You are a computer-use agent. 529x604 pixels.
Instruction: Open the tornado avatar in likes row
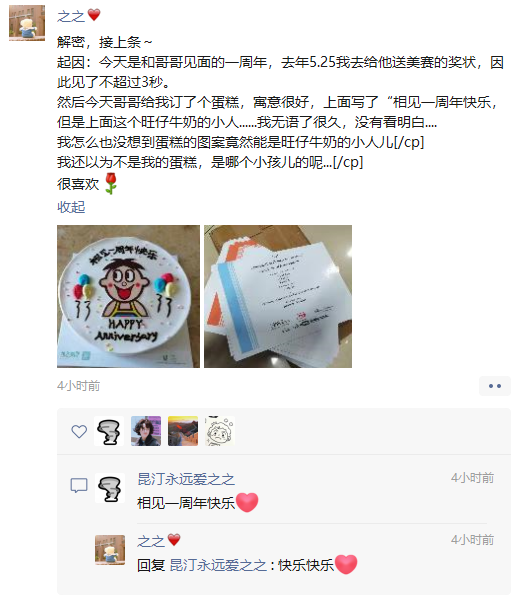[109, 431]
